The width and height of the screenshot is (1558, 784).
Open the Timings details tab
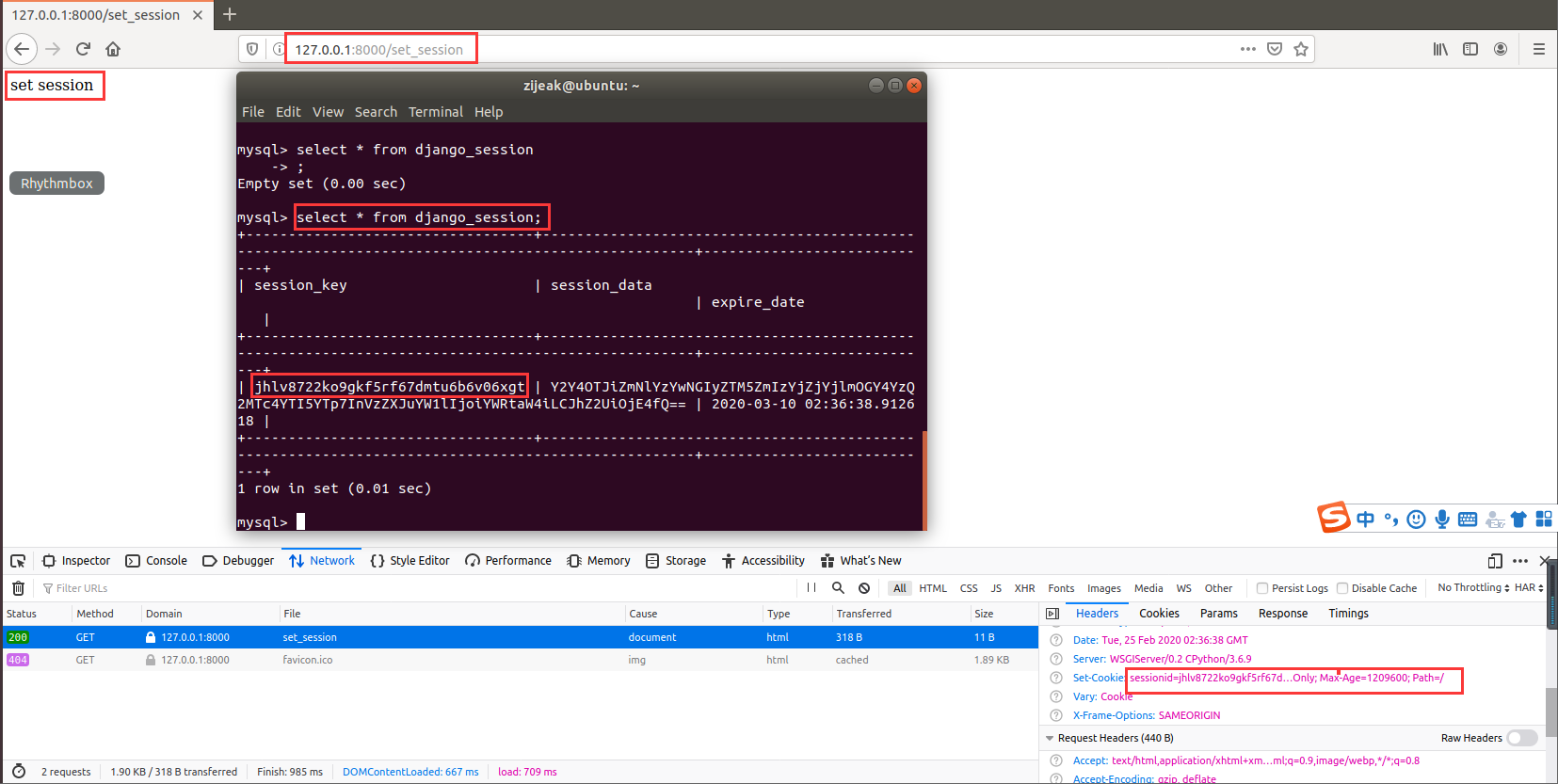tap(1348, 614)
